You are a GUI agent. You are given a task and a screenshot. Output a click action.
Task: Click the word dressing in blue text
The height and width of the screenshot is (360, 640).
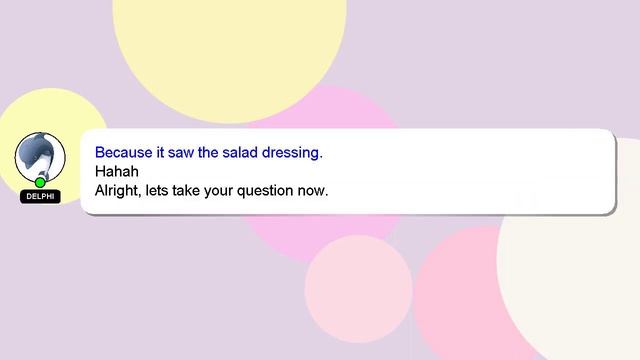[292, 153]
